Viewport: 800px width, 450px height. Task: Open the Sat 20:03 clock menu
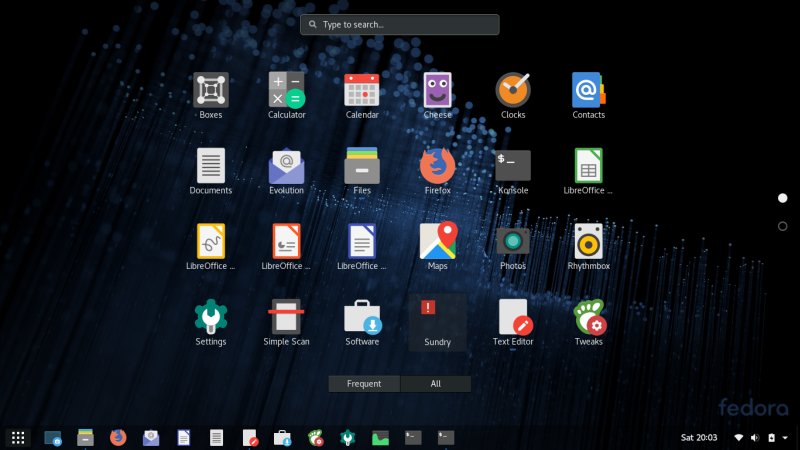[698, 438]
